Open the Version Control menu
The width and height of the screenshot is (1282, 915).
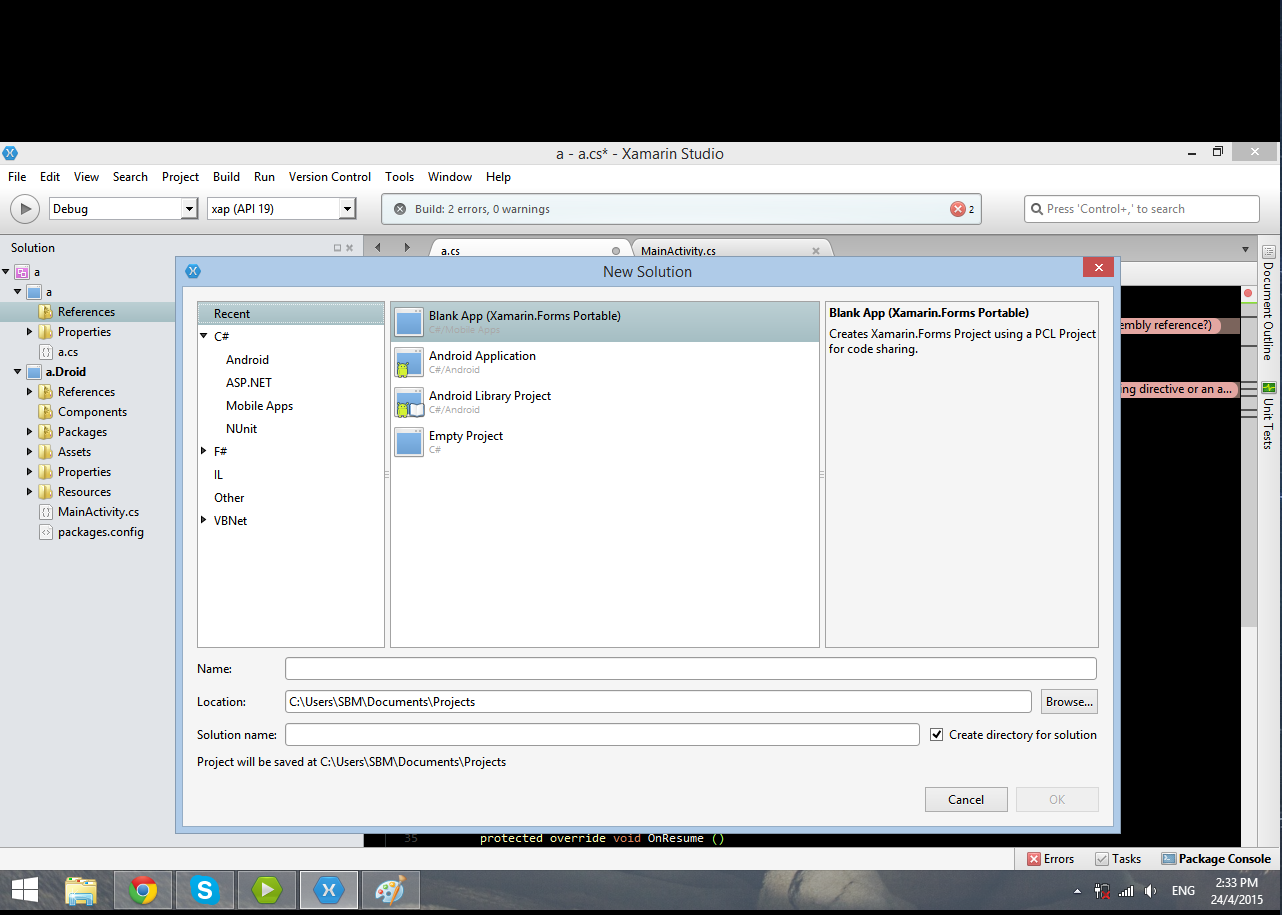(x=330, y=177)
